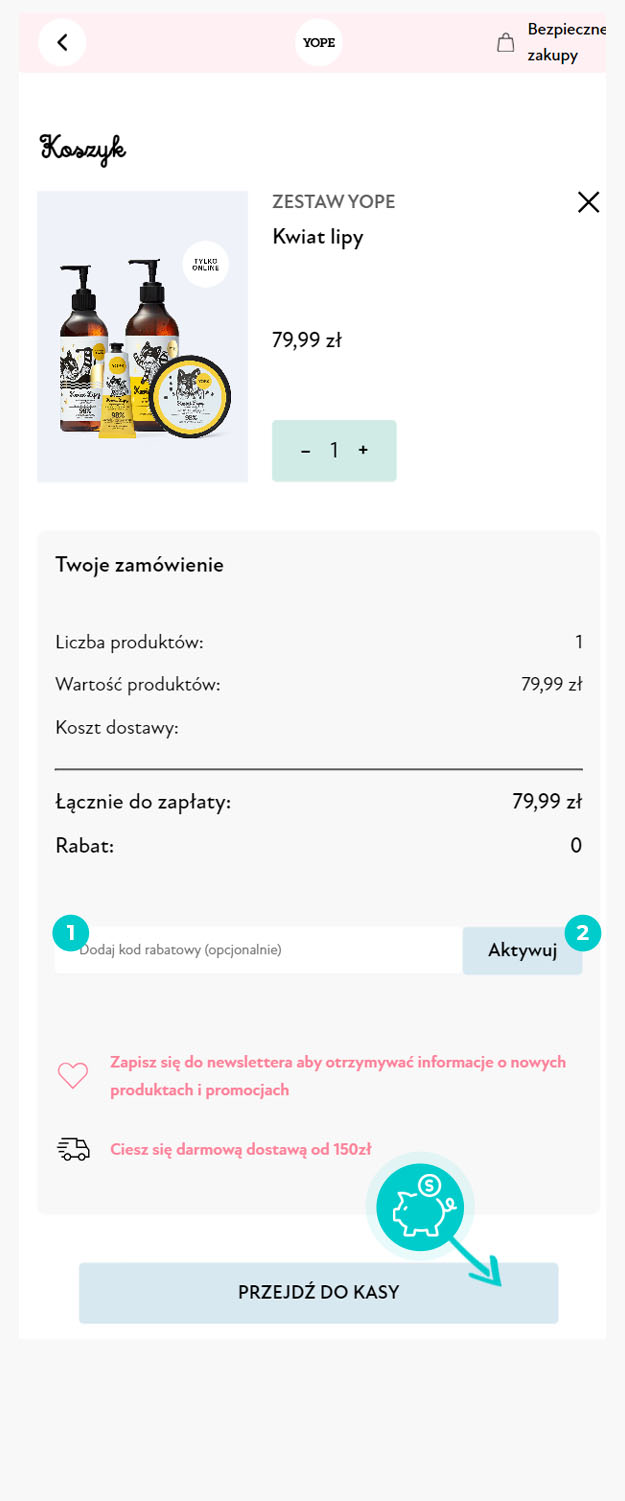Click the newsletter signup link text
Screen dimensions: 625x1501
(338, 1076)
